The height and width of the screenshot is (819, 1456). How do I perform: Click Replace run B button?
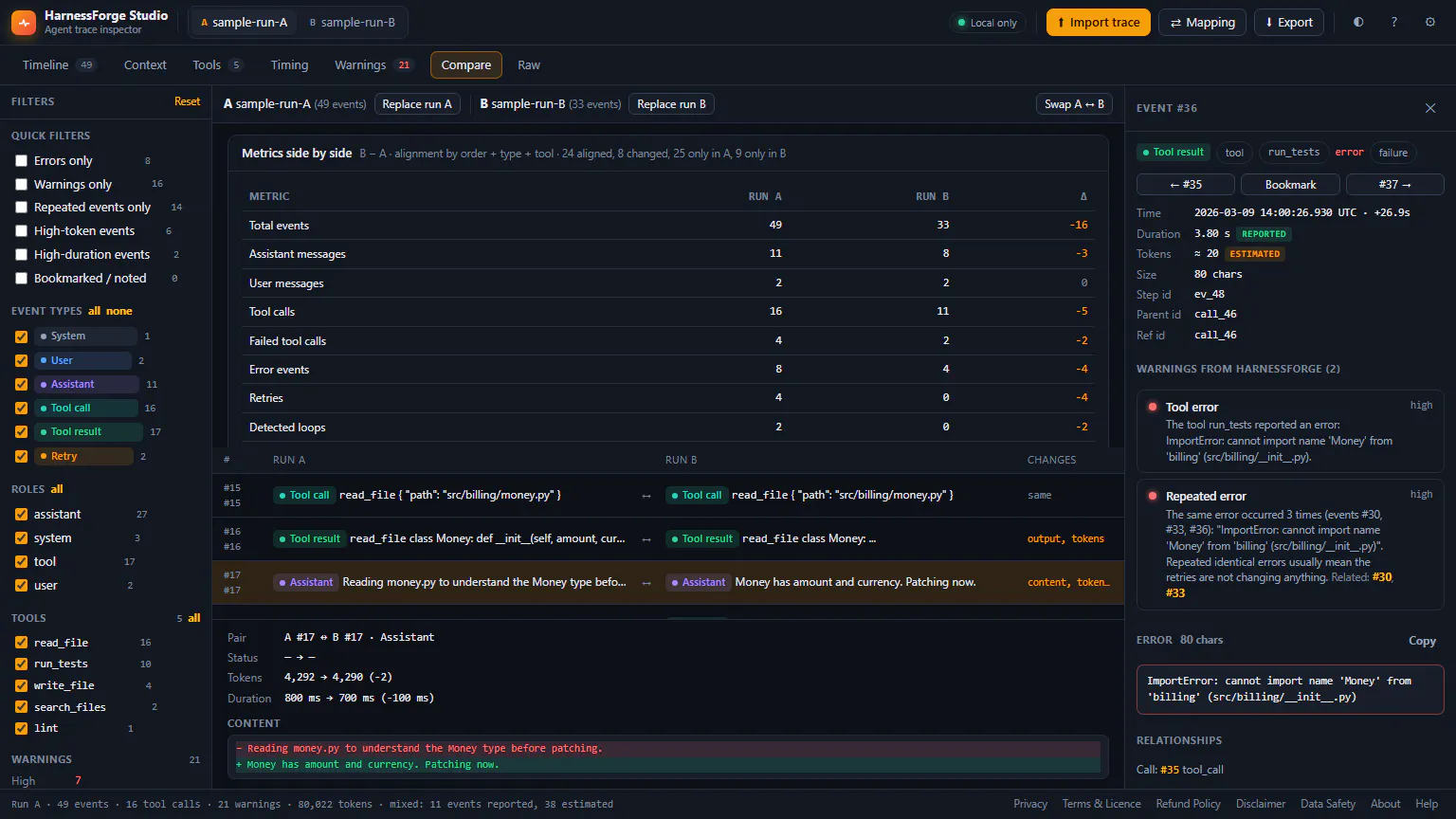coord(671,104)
